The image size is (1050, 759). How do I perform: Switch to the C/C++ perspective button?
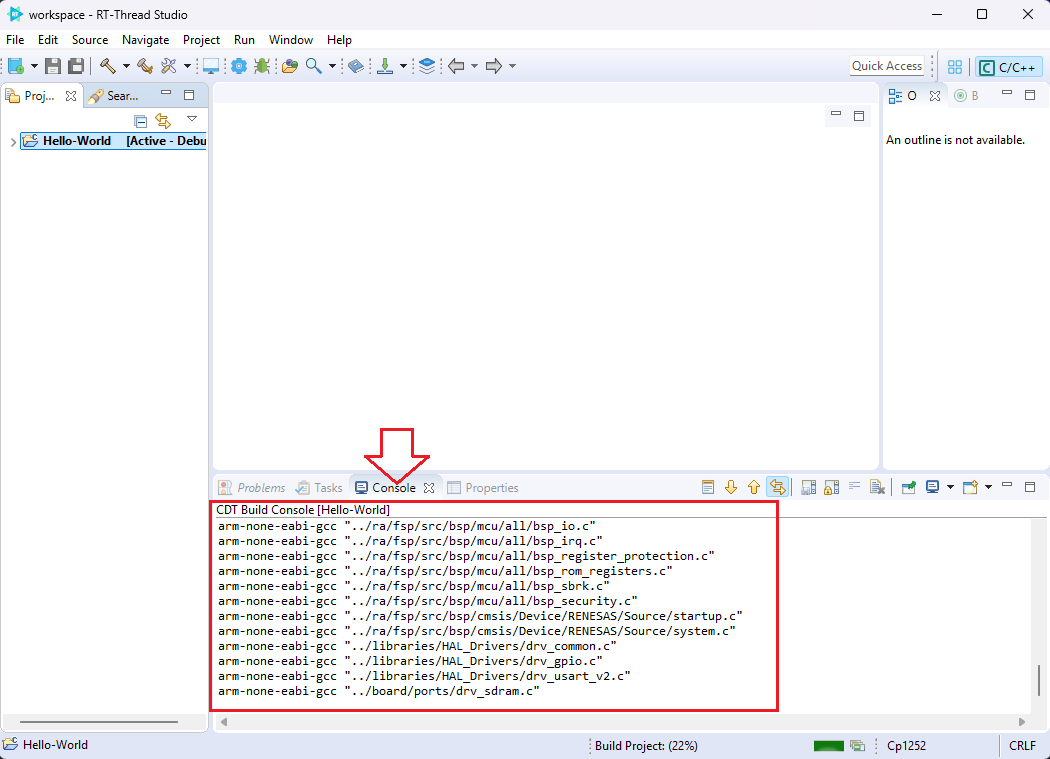[x=1008, y=67]
